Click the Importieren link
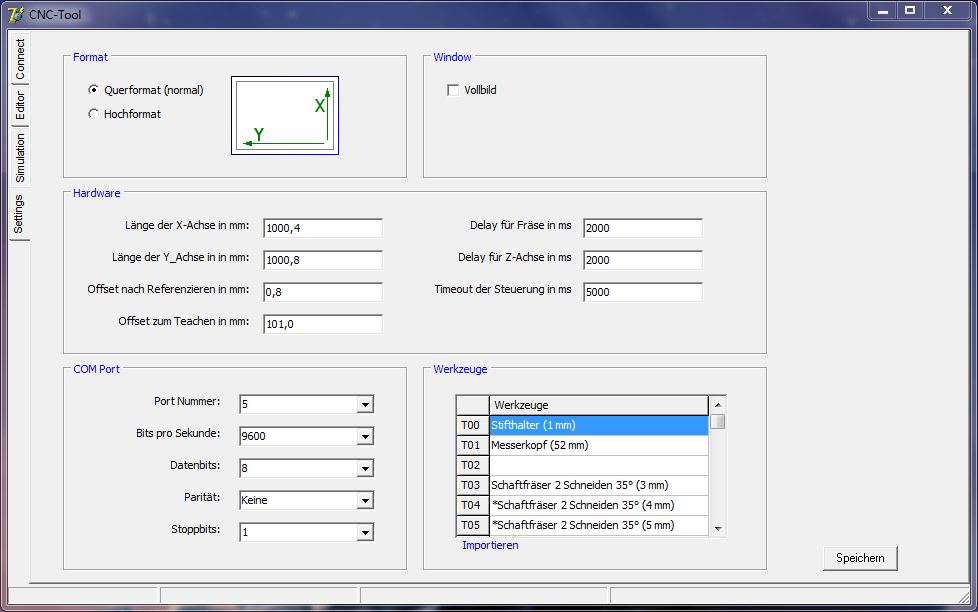978x612 pixels. pyautogui.click(x=490, y=546)
